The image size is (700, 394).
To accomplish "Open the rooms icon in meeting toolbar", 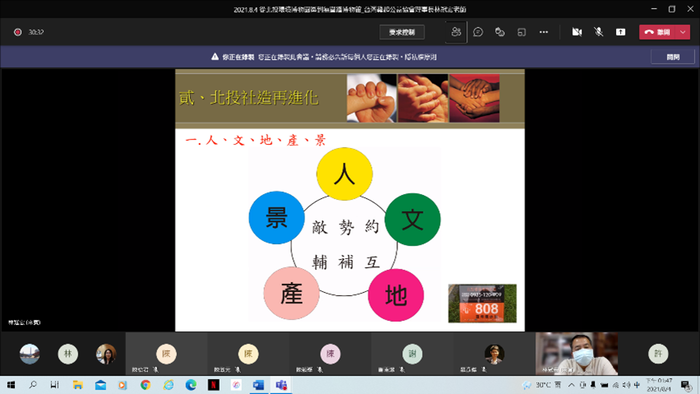I will [521, 32].
